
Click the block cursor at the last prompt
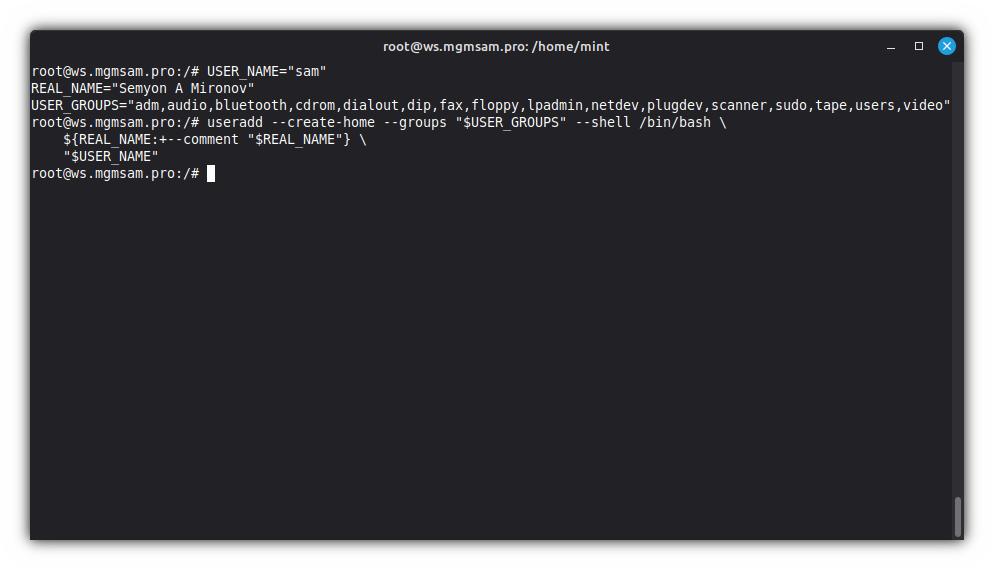[x=211, y=174]
